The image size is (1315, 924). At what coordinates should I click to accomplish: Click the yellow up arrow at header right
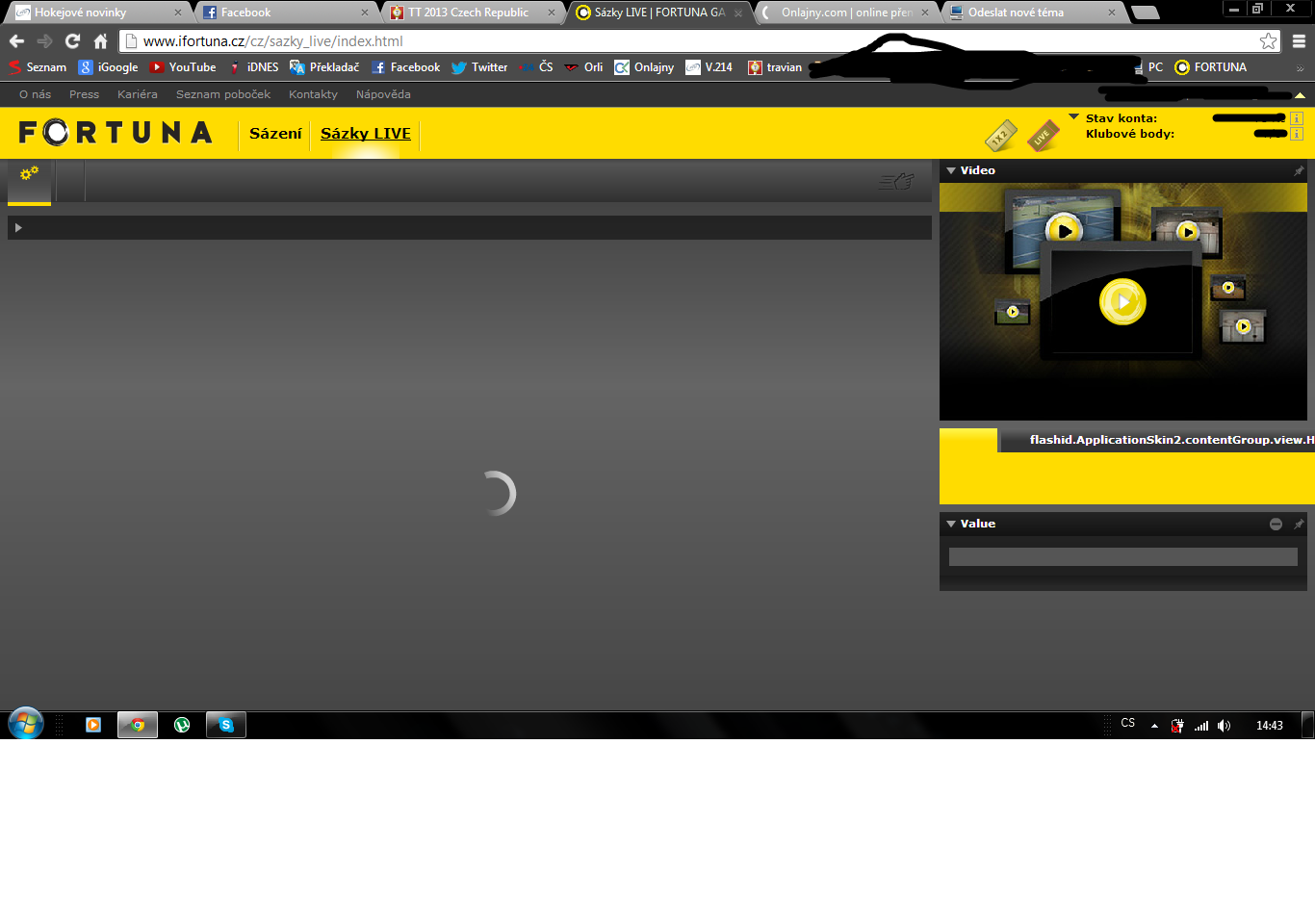(x=1300, y=95)
